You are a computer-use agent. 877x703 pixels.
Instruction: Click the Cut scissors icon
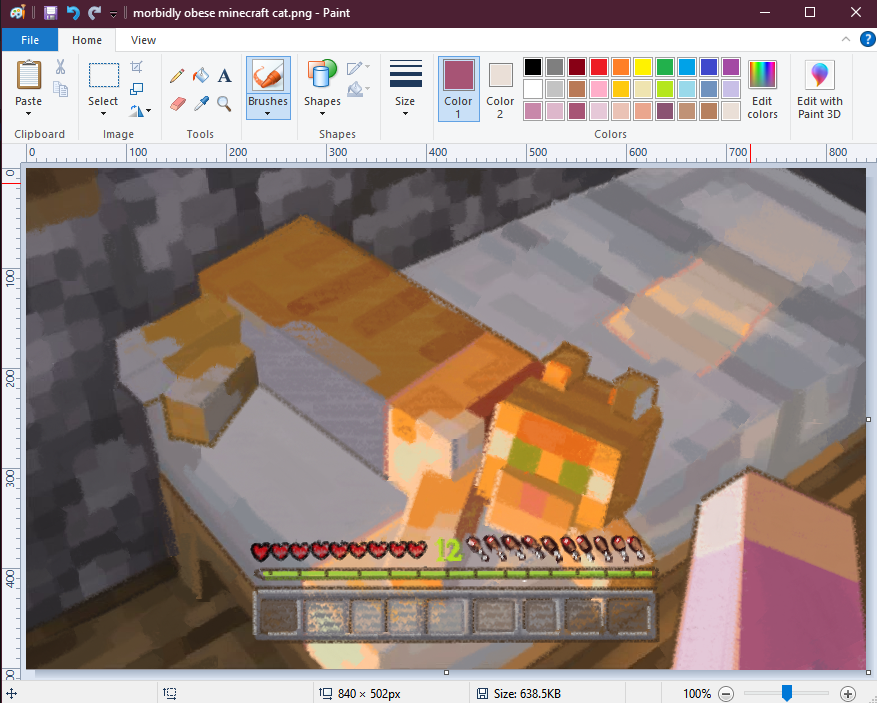click(60, 67)
